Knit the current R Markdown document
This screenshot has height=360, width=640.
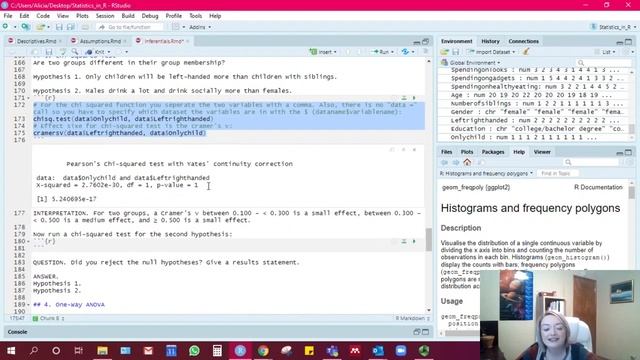96,52
